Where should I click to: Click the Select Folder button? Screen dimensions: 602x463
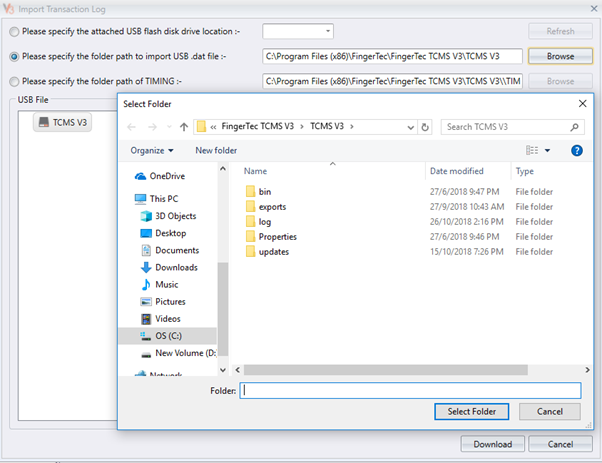coord(471,412)
